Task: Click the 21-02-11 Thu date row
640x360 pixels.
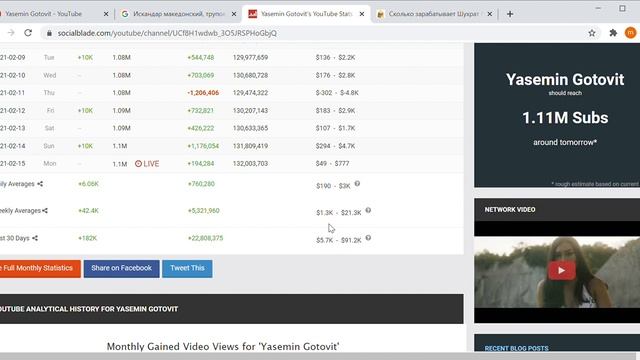Action: click(231, 93)
